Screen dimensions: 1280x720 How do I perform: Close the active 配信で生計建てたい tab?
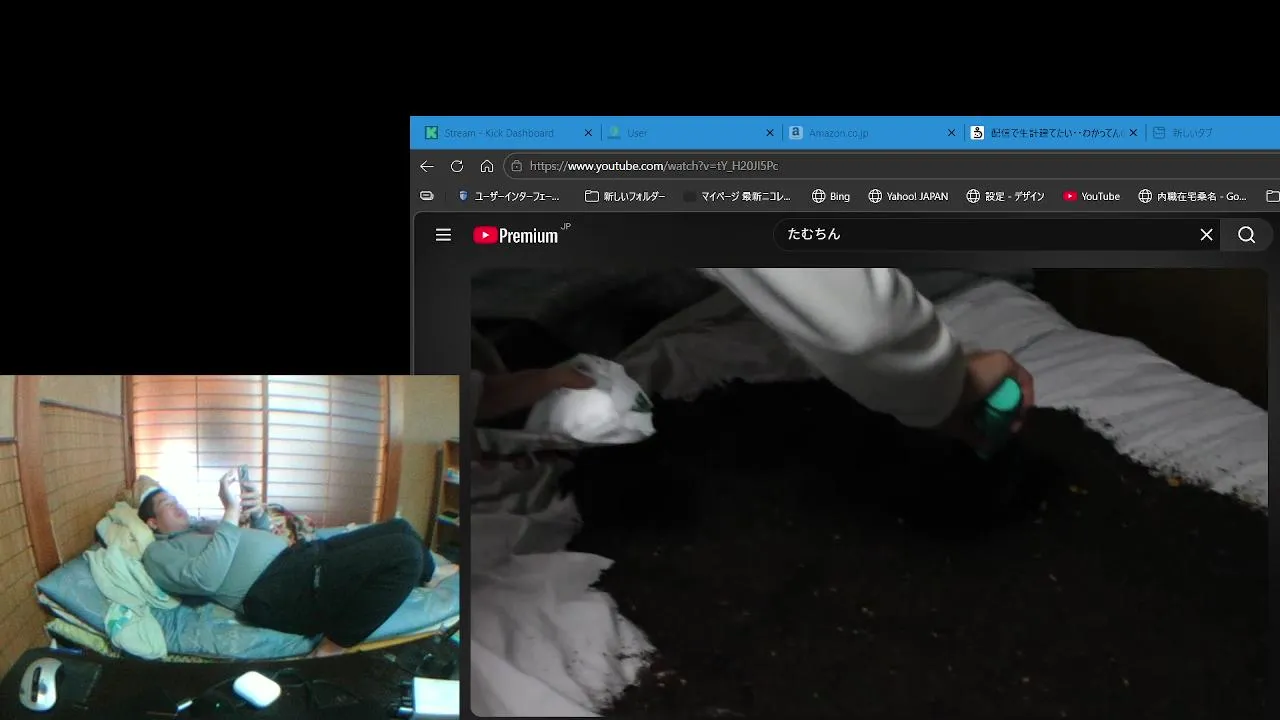coord(1133,133)
